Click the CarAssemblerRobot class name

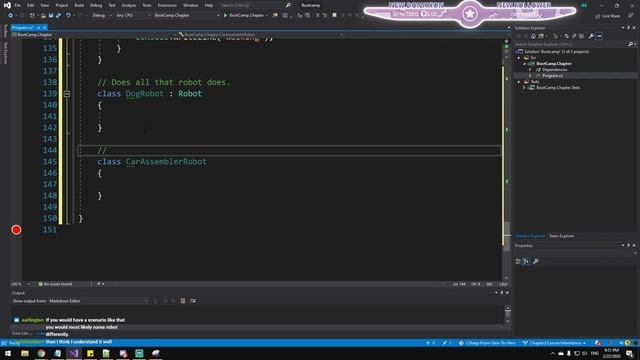pyautogui.click(x=166, y=162)
